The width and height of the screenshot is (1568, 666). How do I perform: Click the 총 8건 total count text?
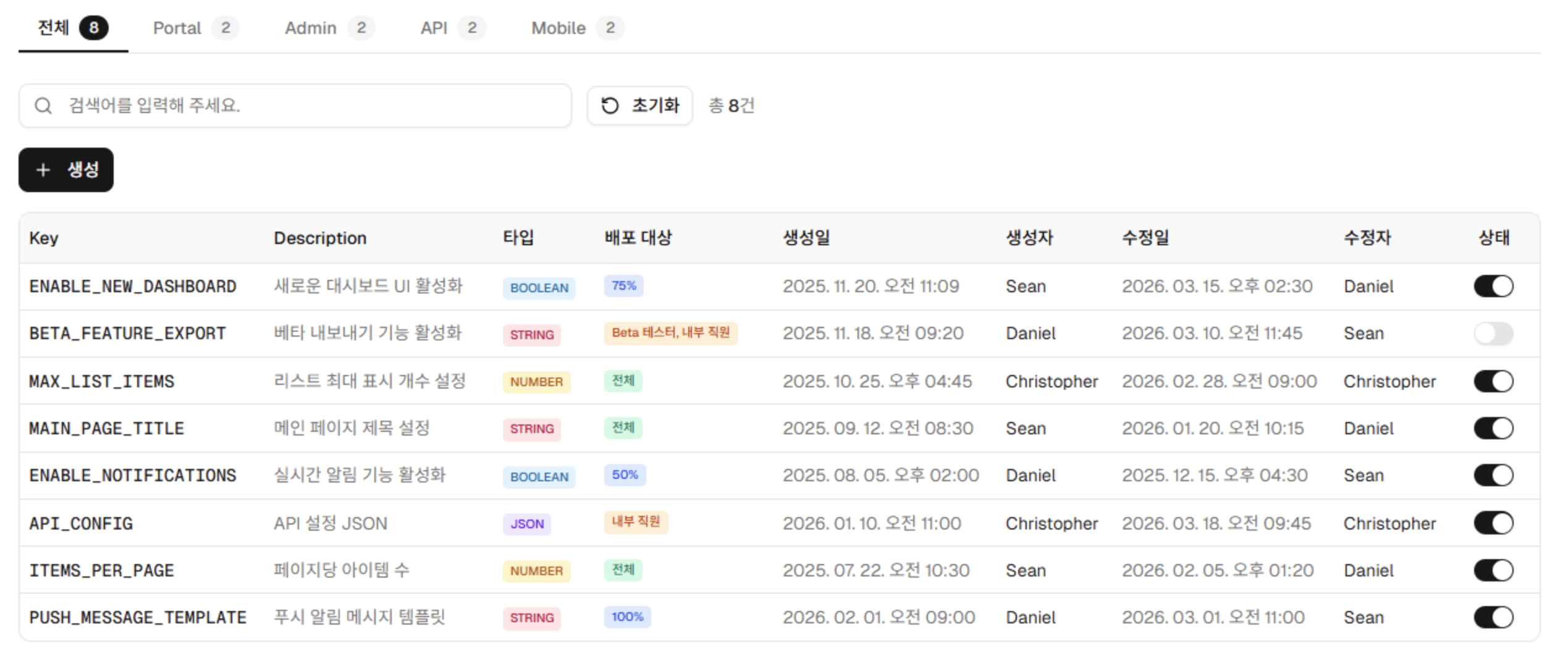(x=731, y=106)
